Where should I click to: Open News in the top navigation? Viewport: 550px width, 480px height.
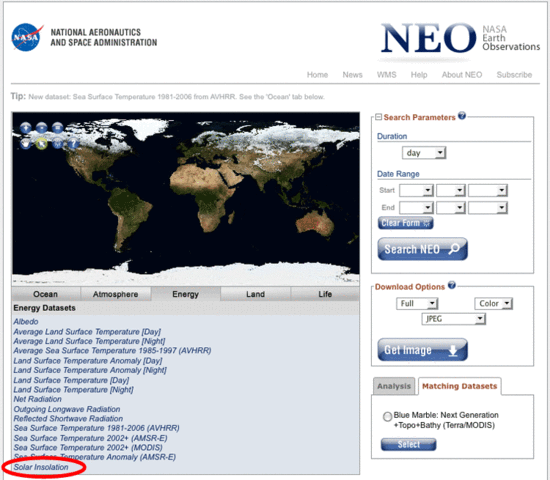(x=353, y=75)
